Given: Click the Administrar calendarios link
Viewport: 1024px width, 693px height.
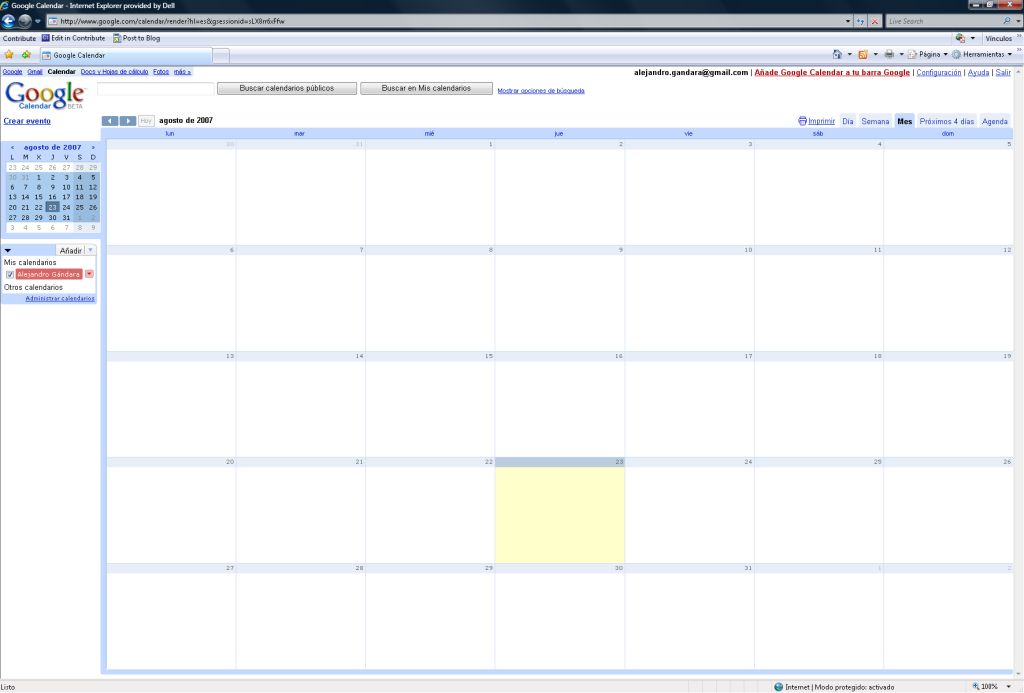Looking at the screenshot, I should [60, 298].
